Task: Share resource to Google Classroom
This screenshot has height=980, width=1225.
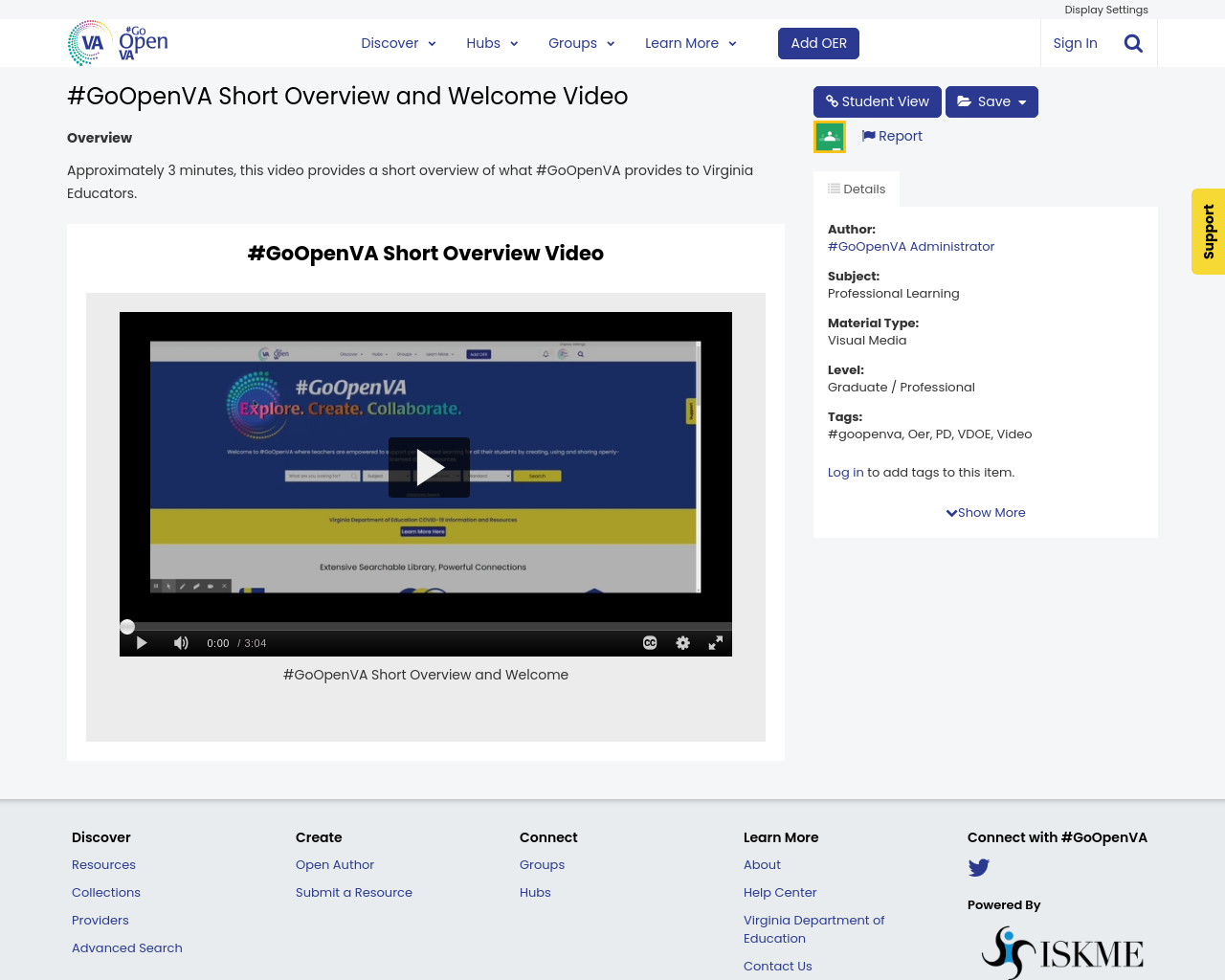Action: click(829, 135)
